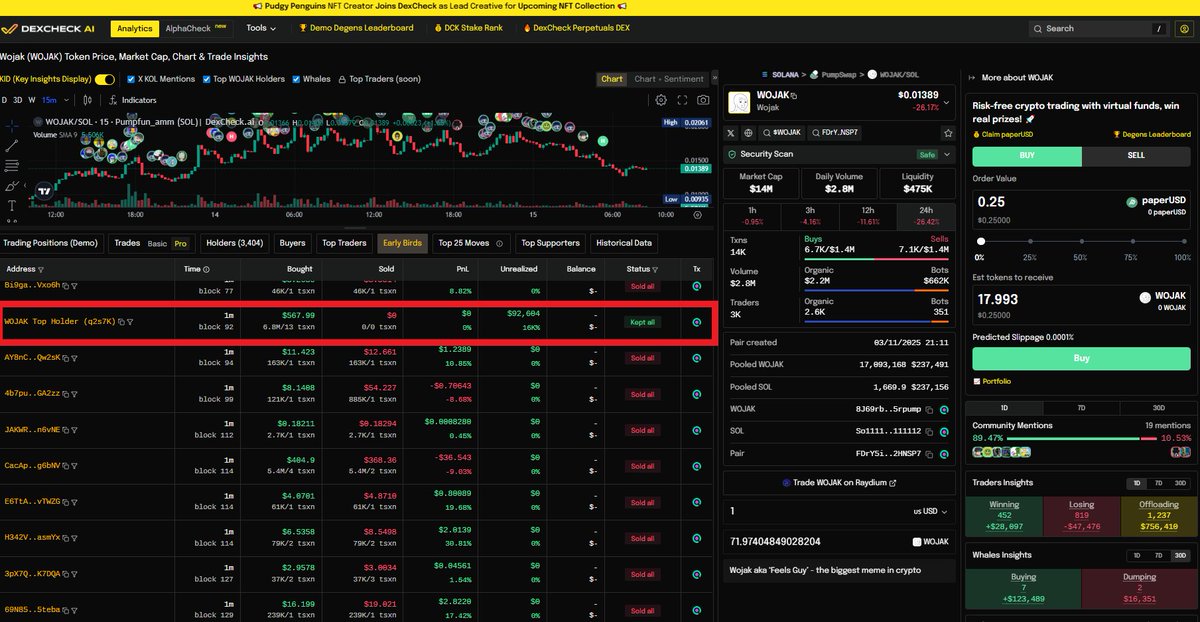Open the X profile for WOJAK
This screenshot has height=622, width=1200.
(x=731, y=132)
